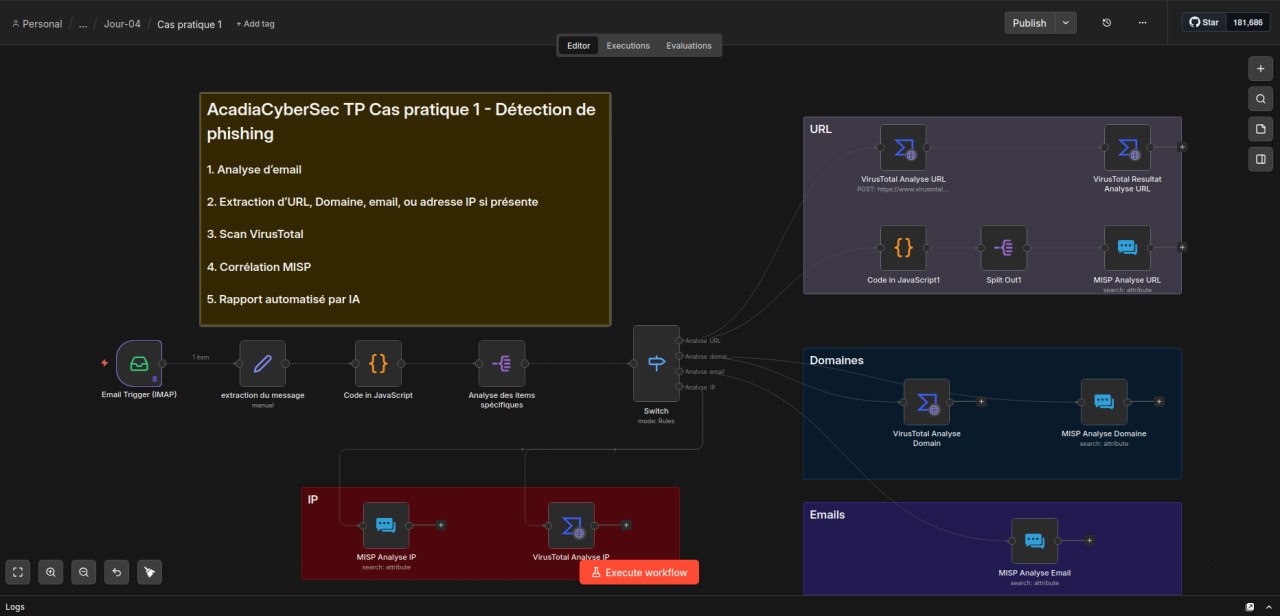Open the workflow history icon
1280x616 pixels.
pyautogui.click(x=1106, y=23)
